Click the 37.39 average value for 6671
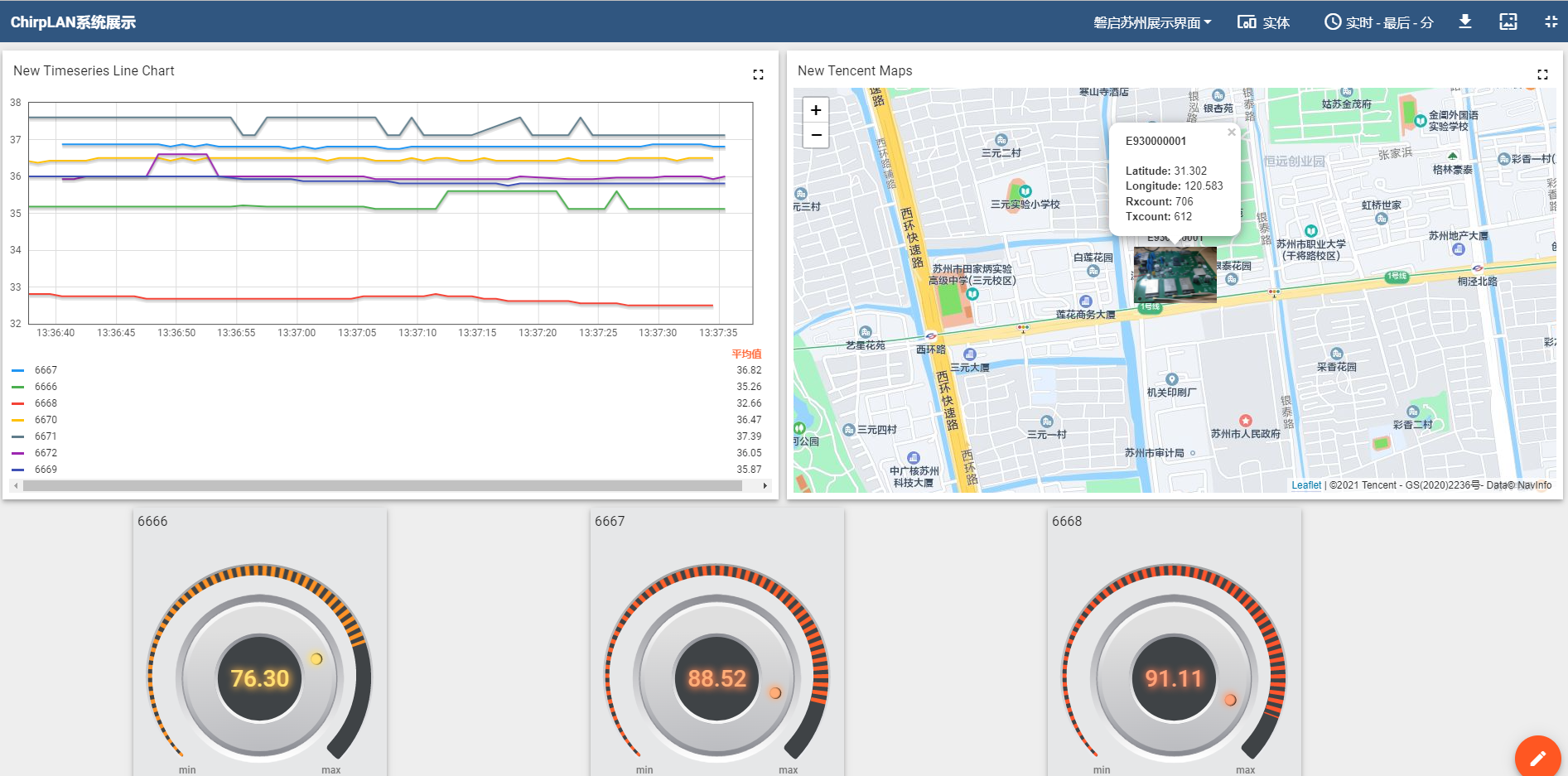The height and width of the screenshot is (776, 1568). point(749,436)
